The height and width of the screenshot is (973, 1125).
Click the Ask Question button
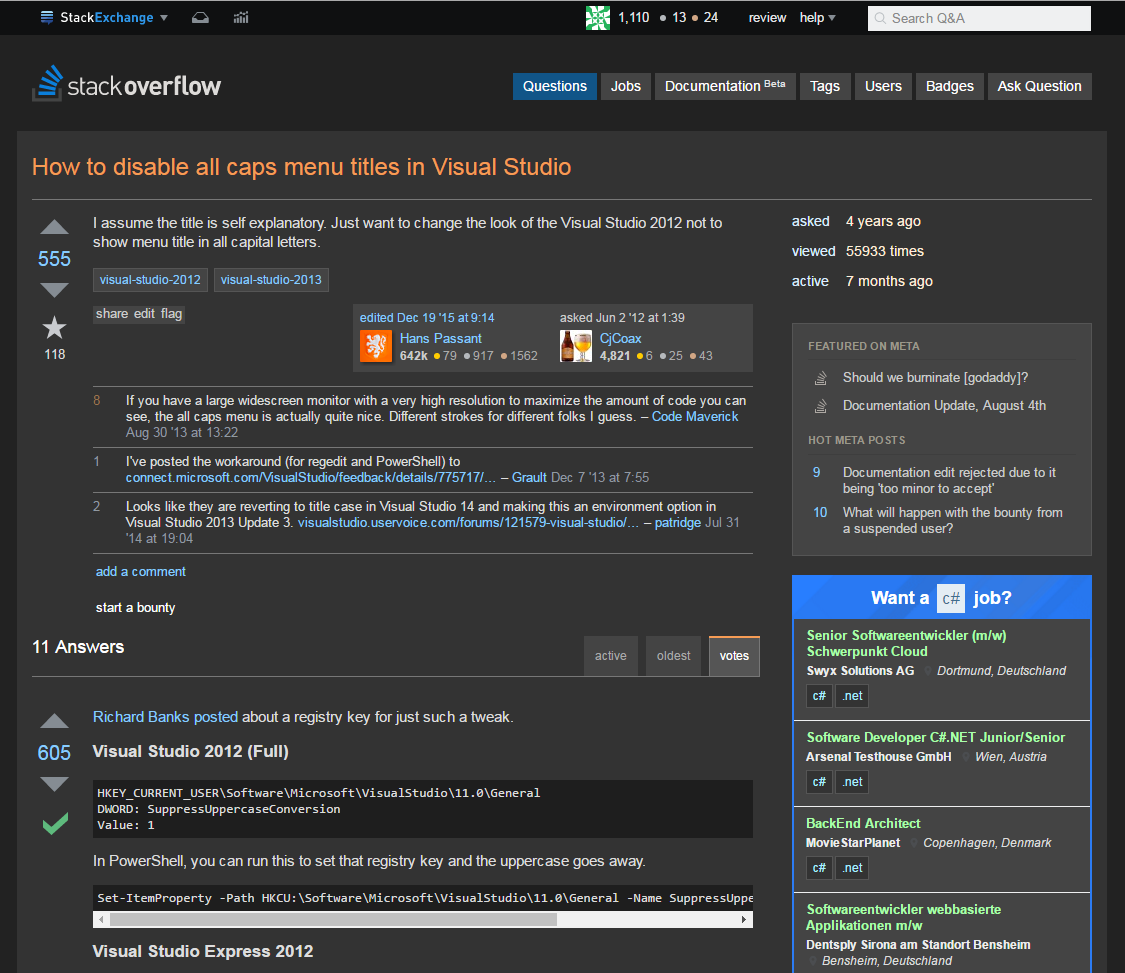click(1039, 86)
